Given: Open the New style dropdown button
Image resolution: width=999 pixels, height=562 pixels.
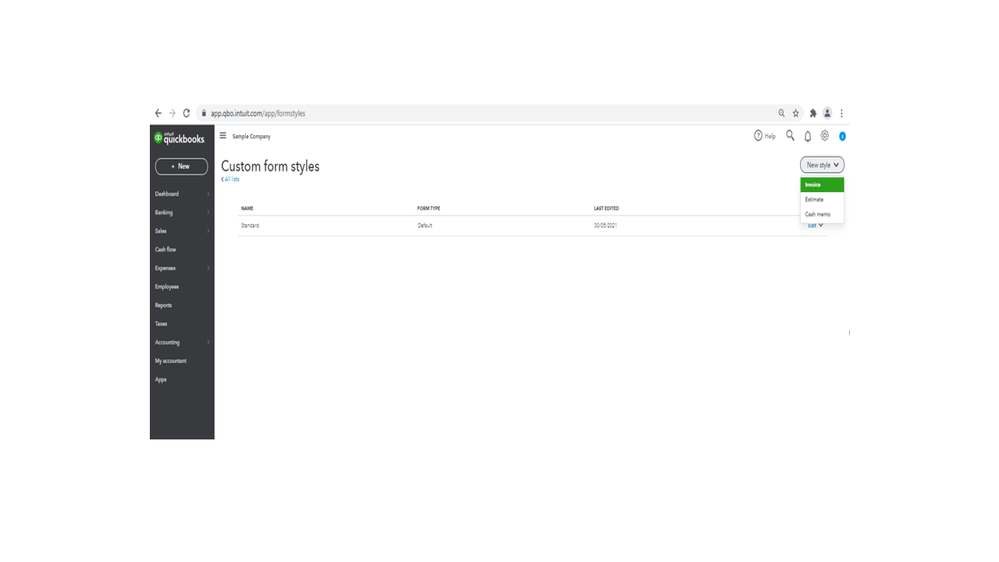Looking at the screenshot, I should click(x=822, y=165).
